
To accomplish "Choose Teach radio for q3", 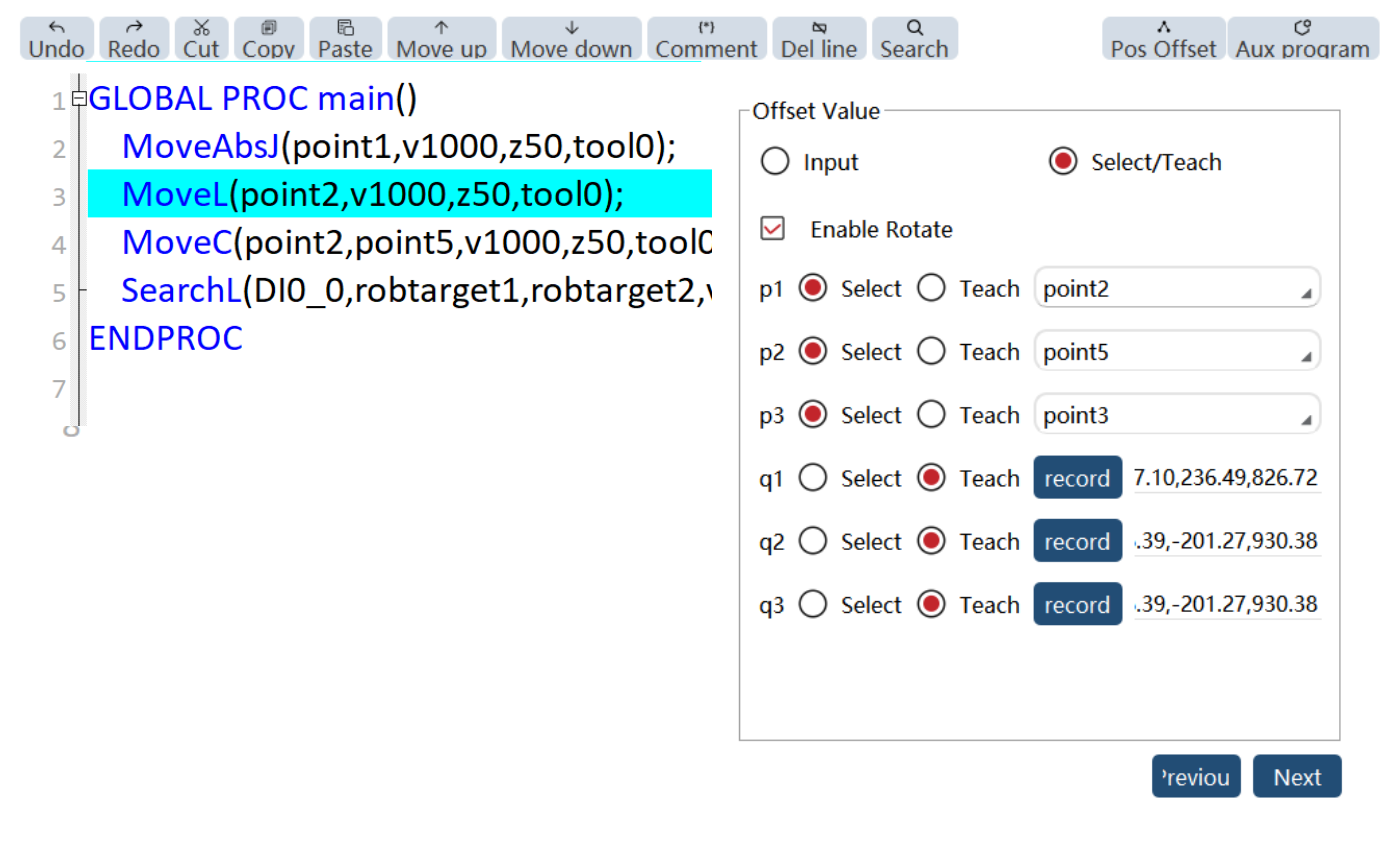I will [932, 605].
